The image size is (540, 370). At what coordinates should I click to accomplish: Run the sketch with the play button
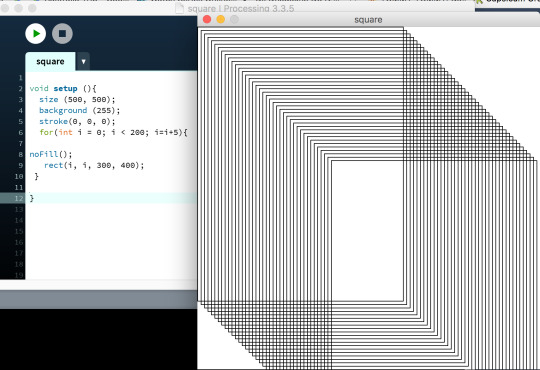coord(35,34)
